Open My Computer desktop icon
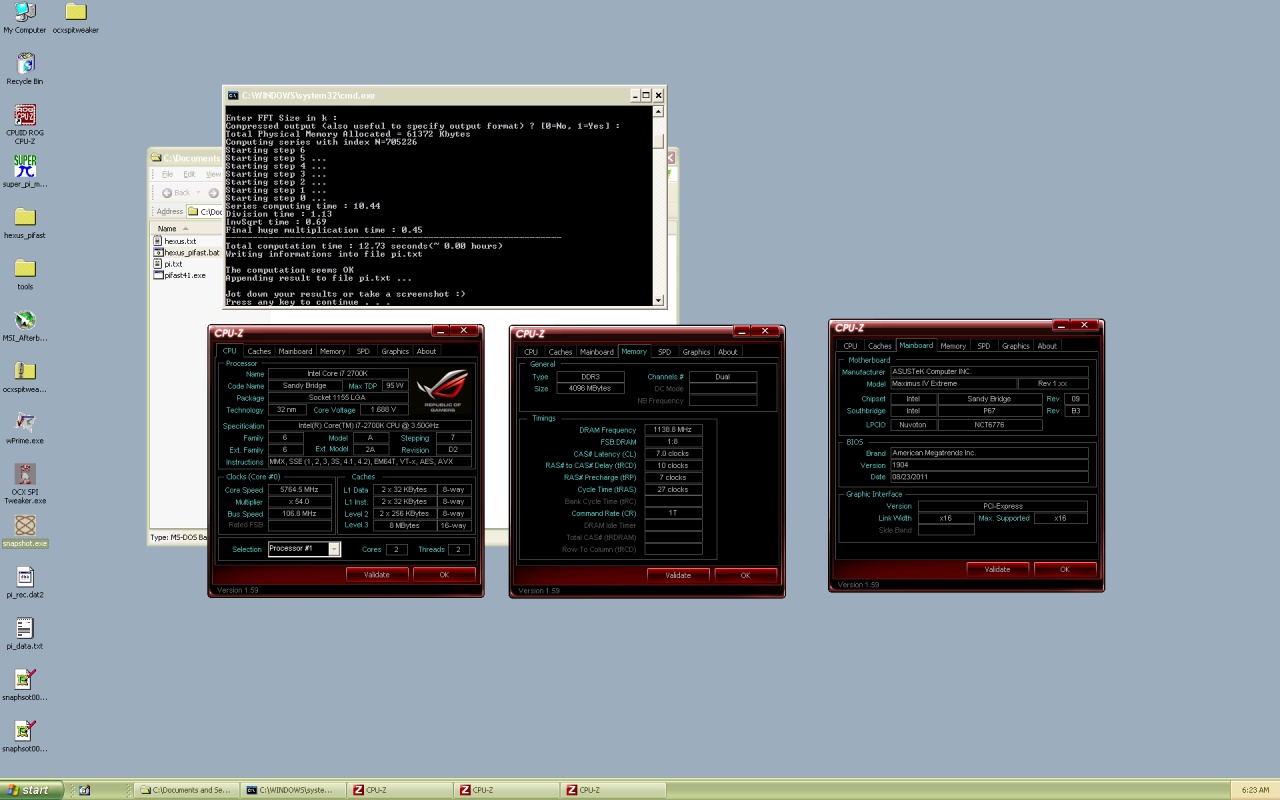The width and height of the screenshot is (1280, 800). 25,13
